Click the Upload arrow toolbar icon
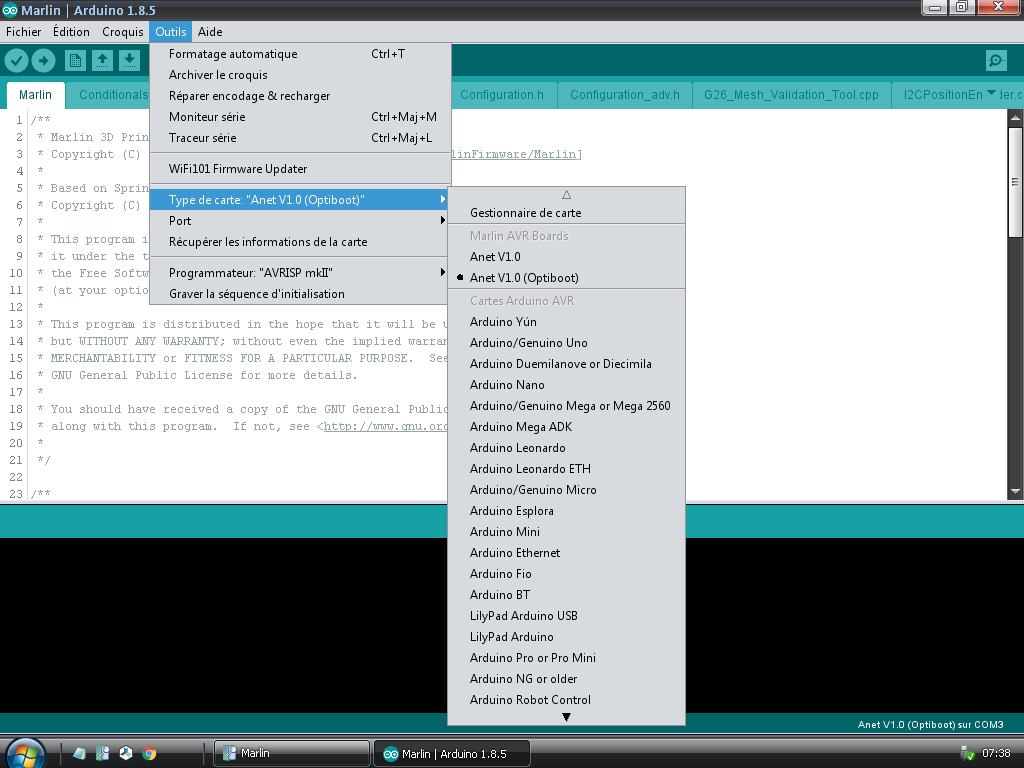 (44, 61)
